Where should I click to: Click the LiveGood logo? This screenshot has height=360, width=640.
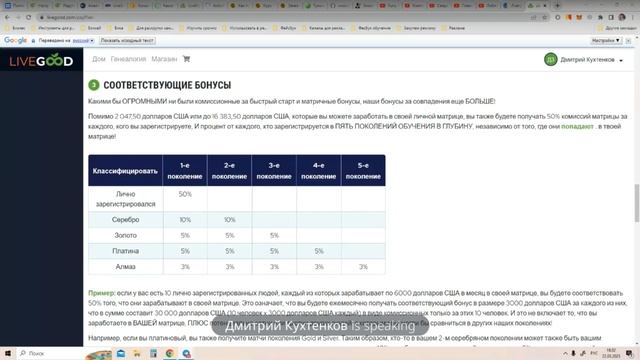pyautogui.click(x=41, y=60)
